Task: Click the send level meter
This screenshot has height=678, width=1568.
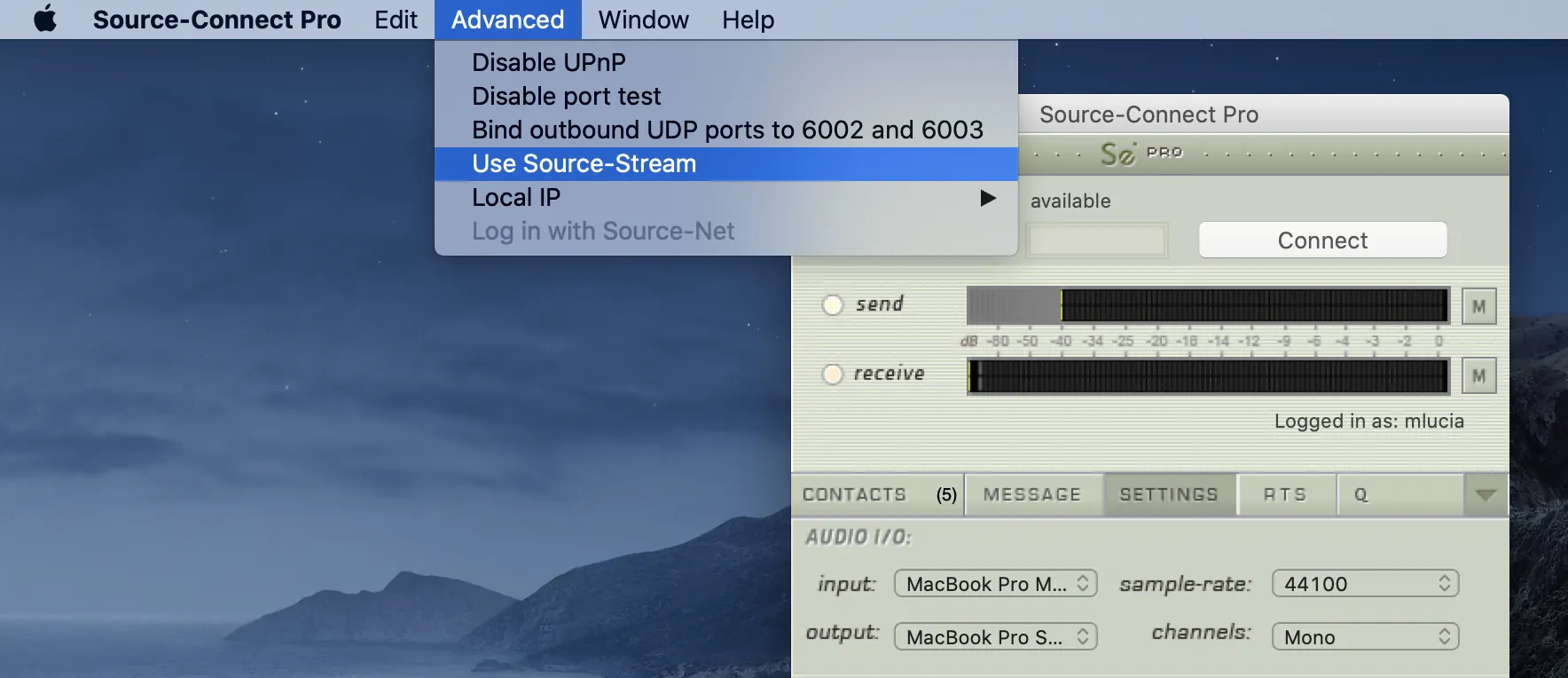Action: [x=1208, y=305]
